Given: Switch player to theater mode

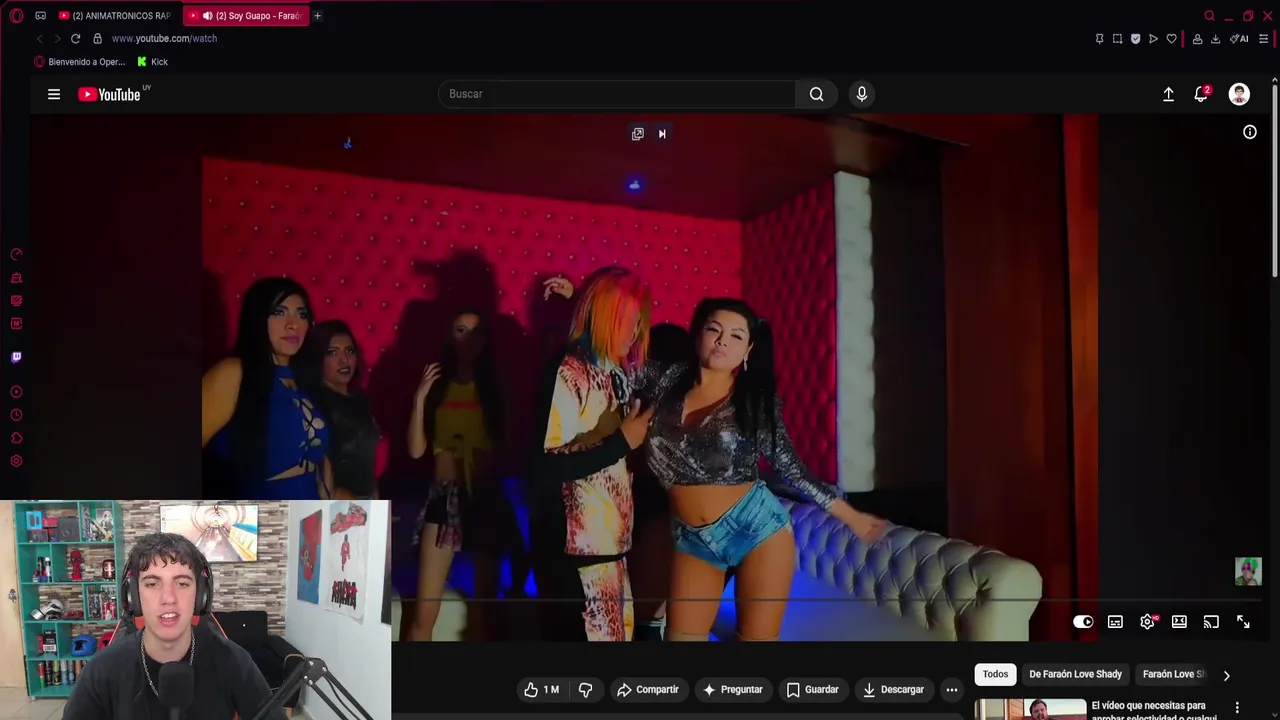Looking at the screenshot, I should pyautogui.click(x=1179, y=622).
